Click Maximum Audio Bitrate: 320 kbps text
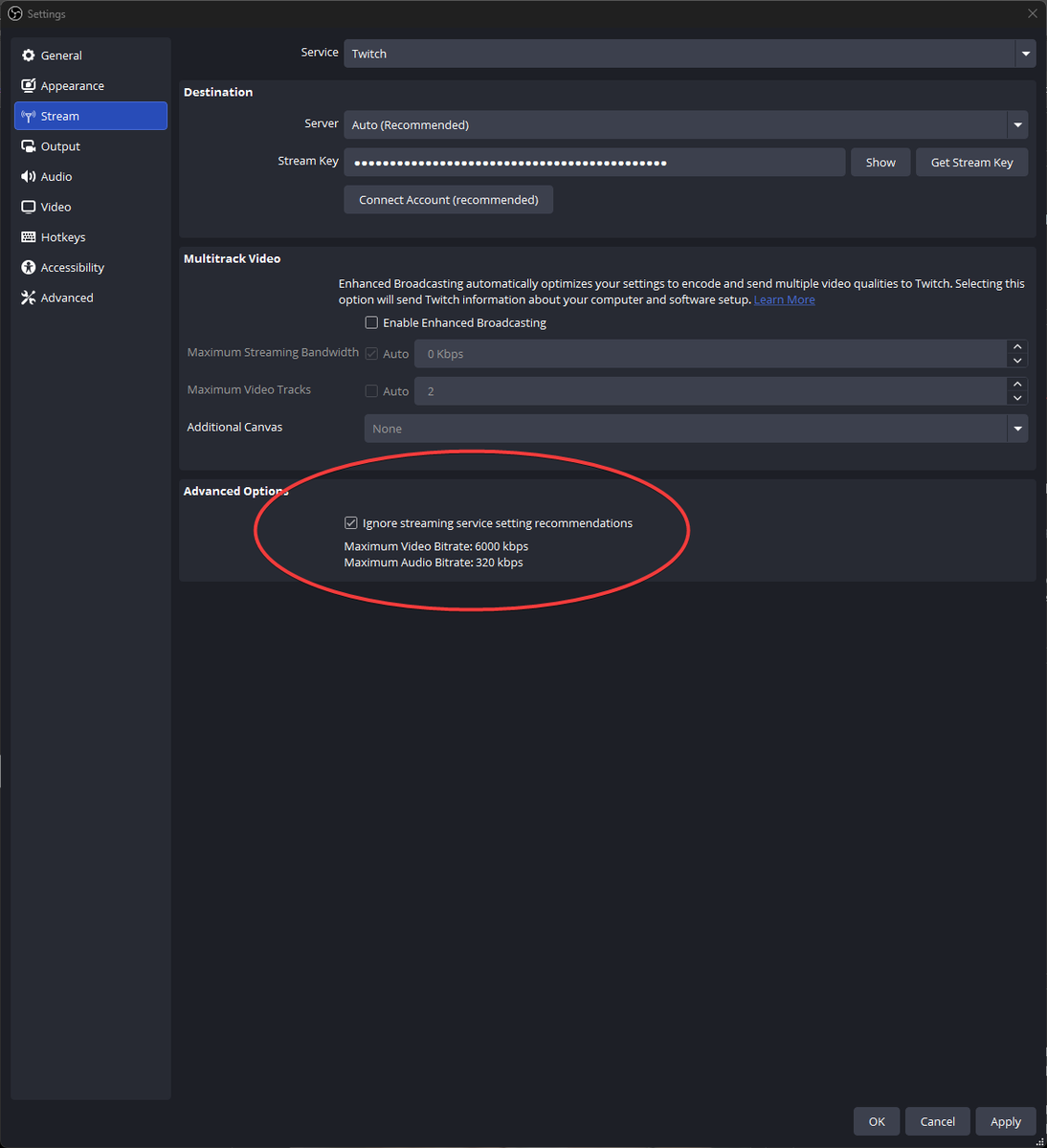This screenshot has width=1047, height=1148. pyautogui.click(x=434, y=563)
